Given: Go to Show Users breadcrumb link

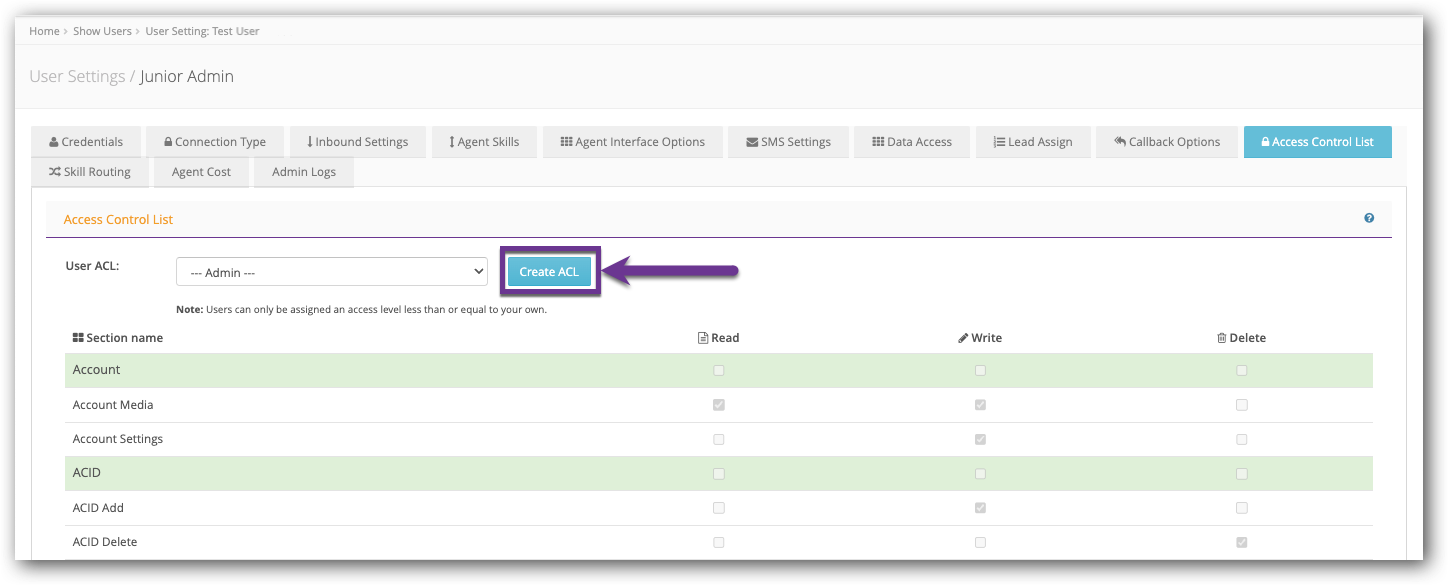Looking at the screenshot, I should tap(102, 30).
